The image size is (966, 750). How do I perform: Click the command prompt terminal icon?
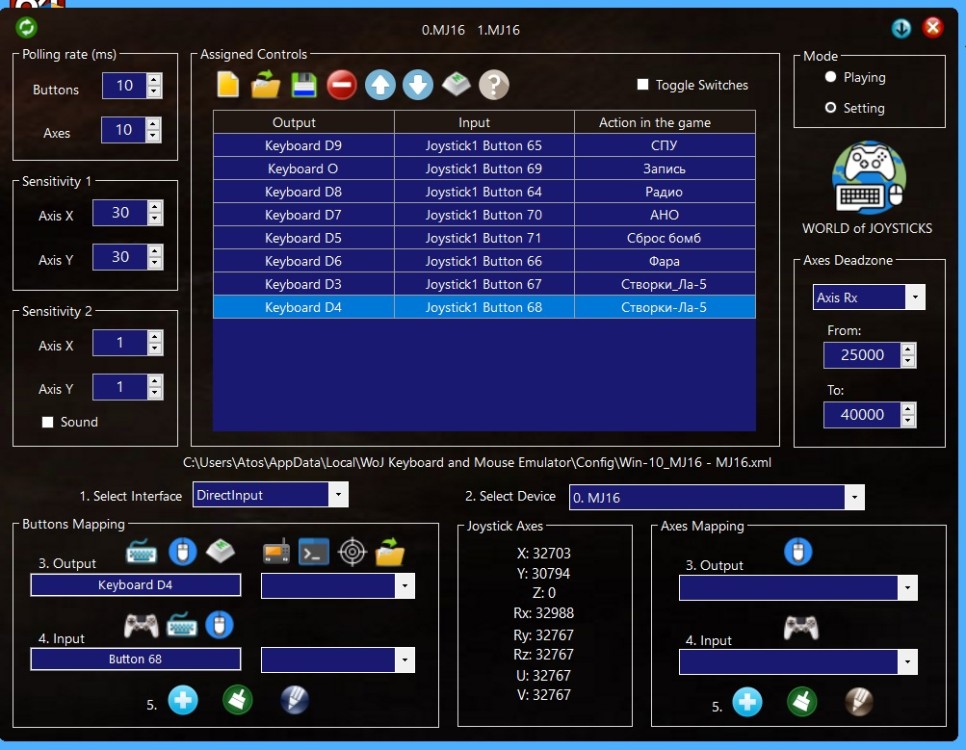point(314,552)
